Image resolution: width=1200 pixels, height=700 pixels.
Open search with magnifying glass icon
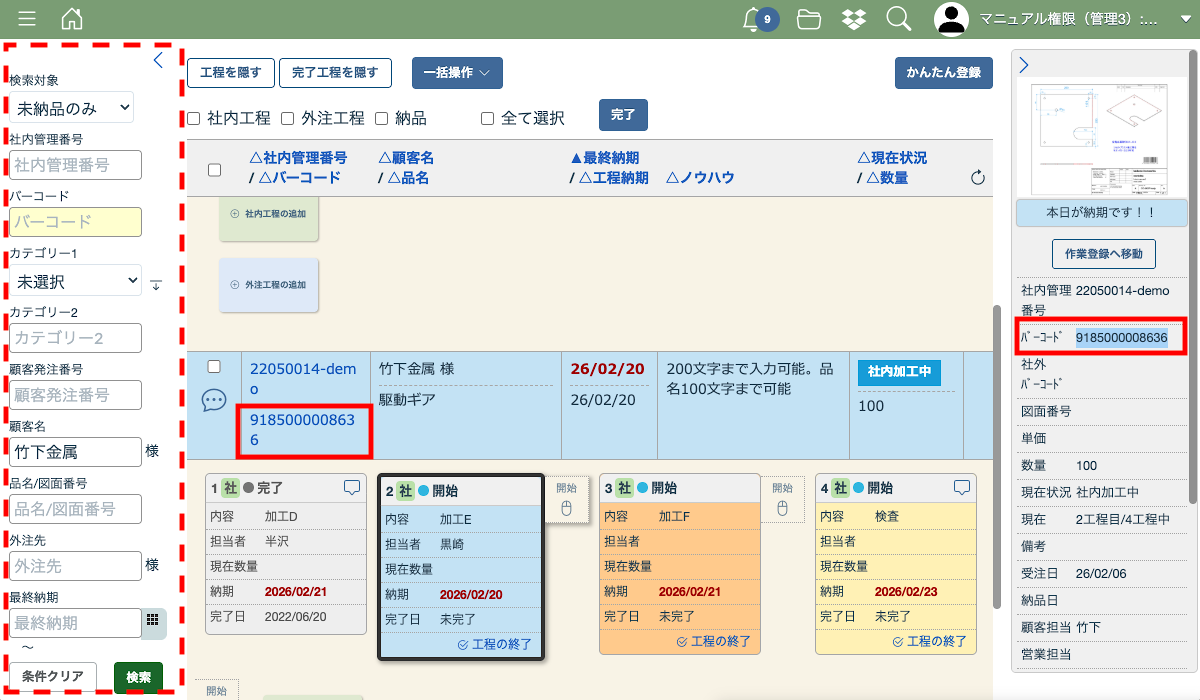point(898,19)
